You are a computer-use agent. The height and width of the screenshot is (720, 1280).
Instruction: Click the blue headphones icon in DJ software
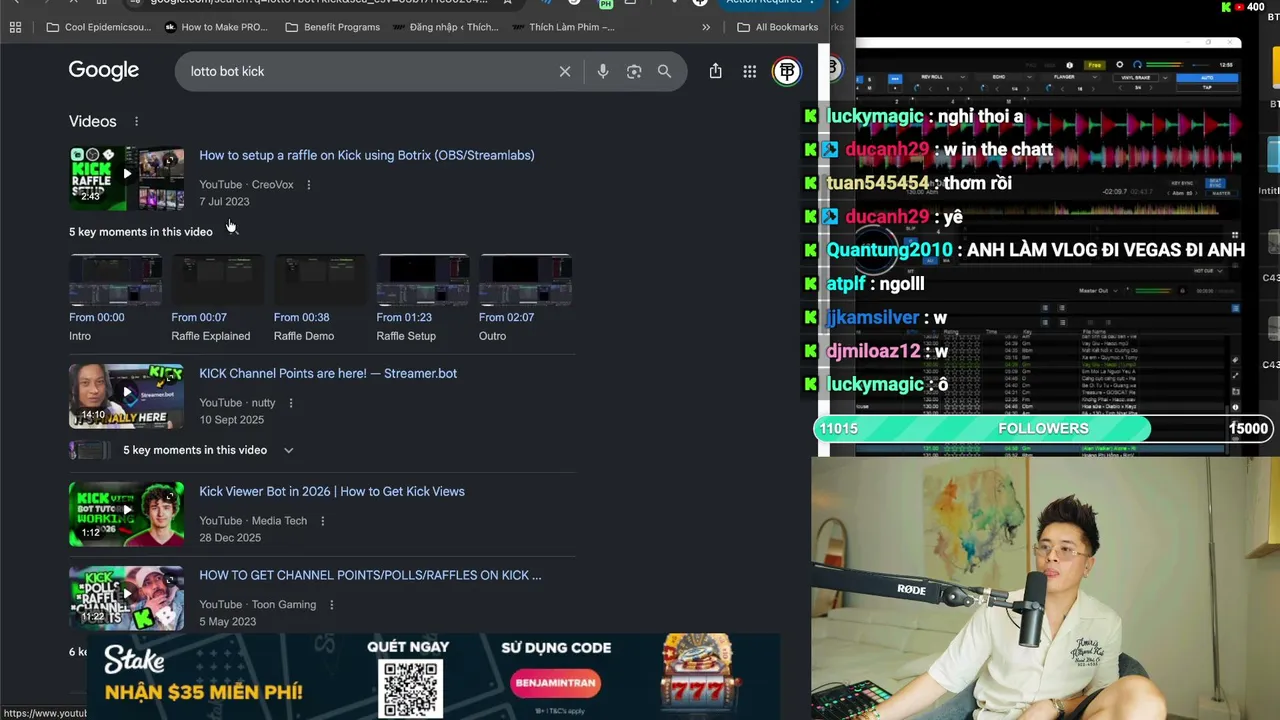coord(1138,65)
